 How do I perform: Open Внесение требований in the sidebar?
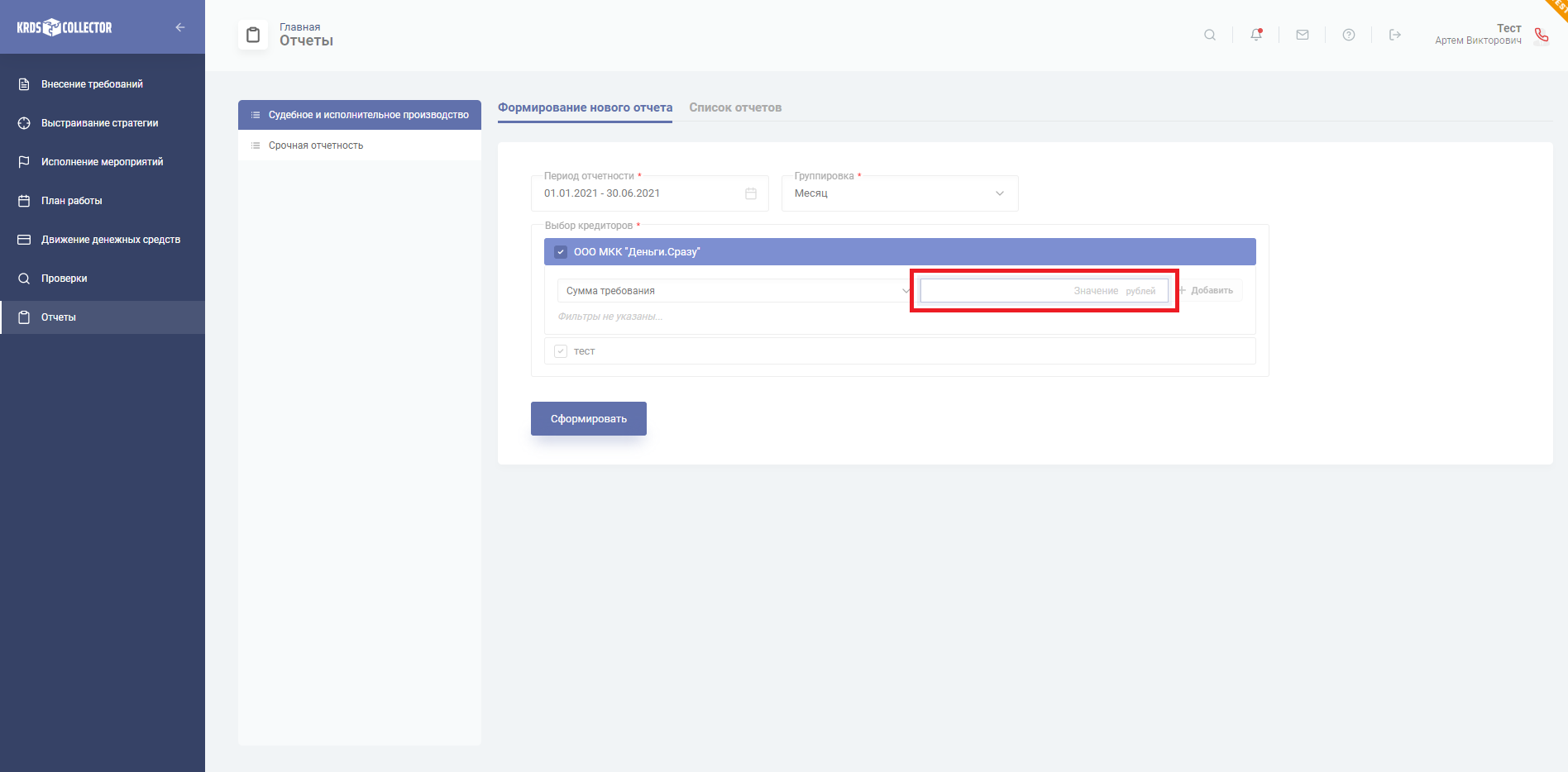103,84
